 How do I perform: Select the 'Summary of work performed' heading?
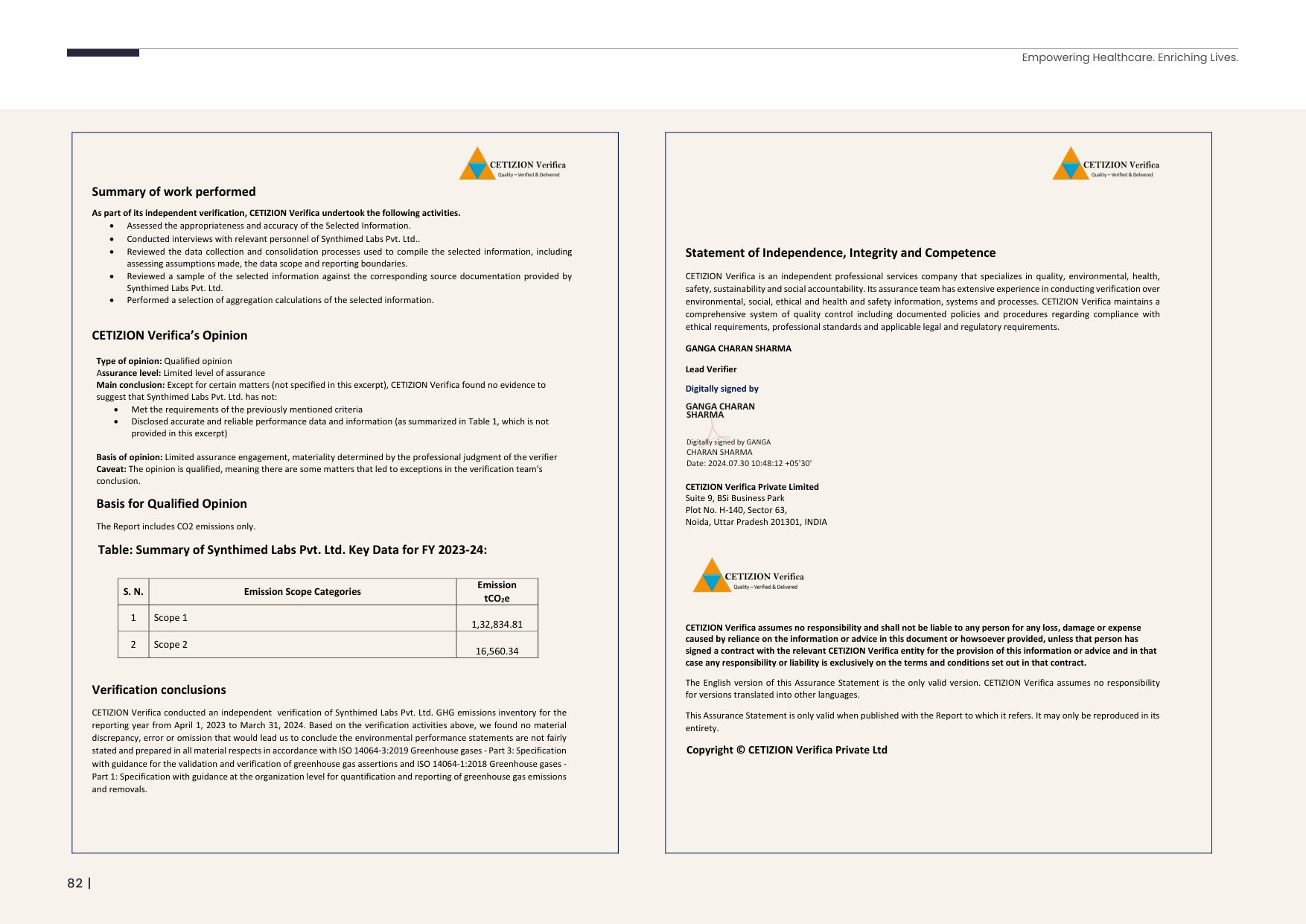pyautogui.click(x=173, y=191)
